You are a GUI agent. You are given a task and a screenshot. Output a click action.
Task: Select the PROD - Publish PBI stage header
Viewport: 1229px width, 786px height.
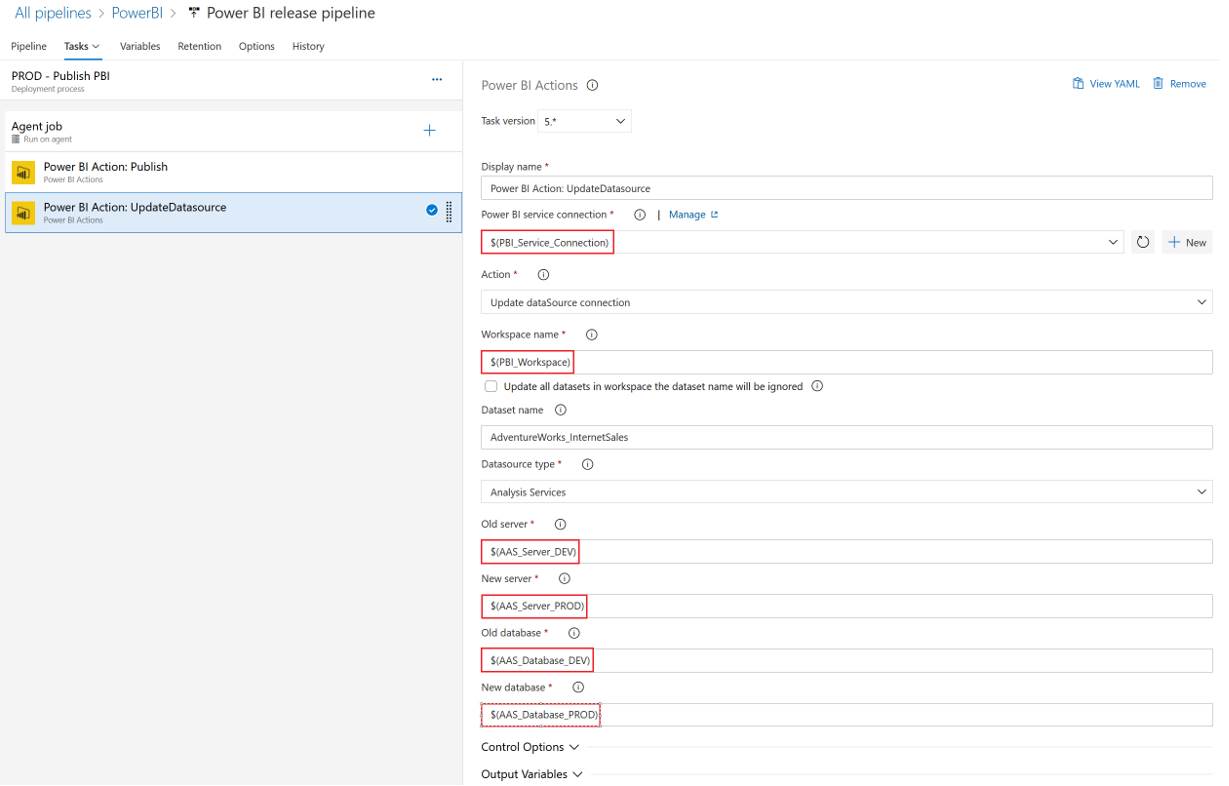[233, 80]
